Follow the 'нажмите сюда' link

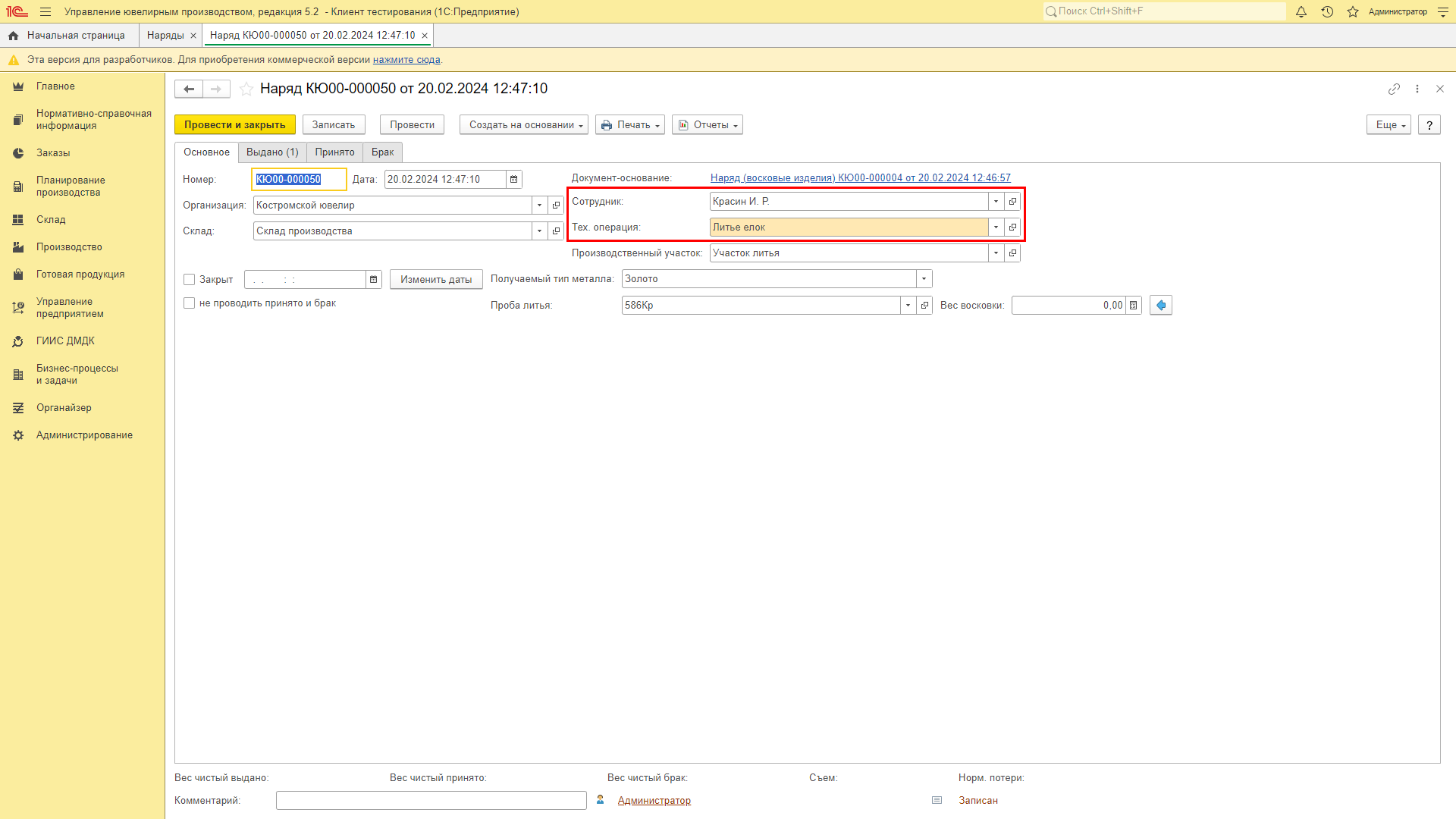coord(406,60)
